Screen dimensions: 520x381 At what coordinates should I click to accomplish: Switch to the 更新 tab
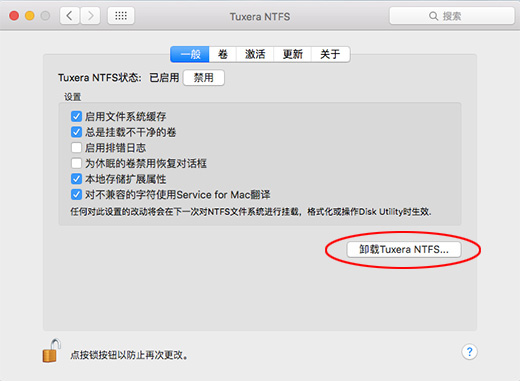tap(292, 54)
